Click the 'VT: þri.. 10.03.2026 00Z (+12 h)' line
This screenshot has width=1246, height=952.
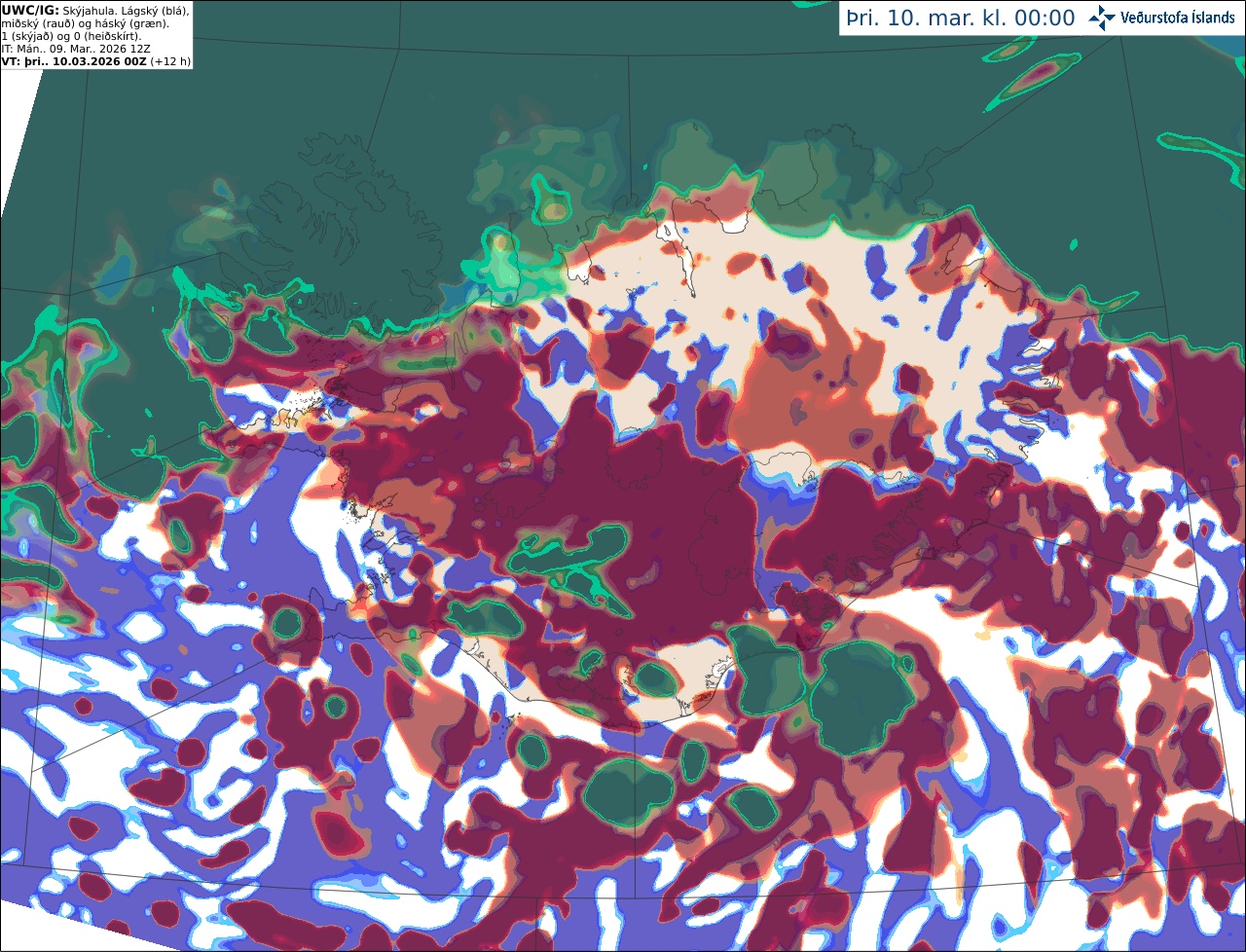[96, 61]
